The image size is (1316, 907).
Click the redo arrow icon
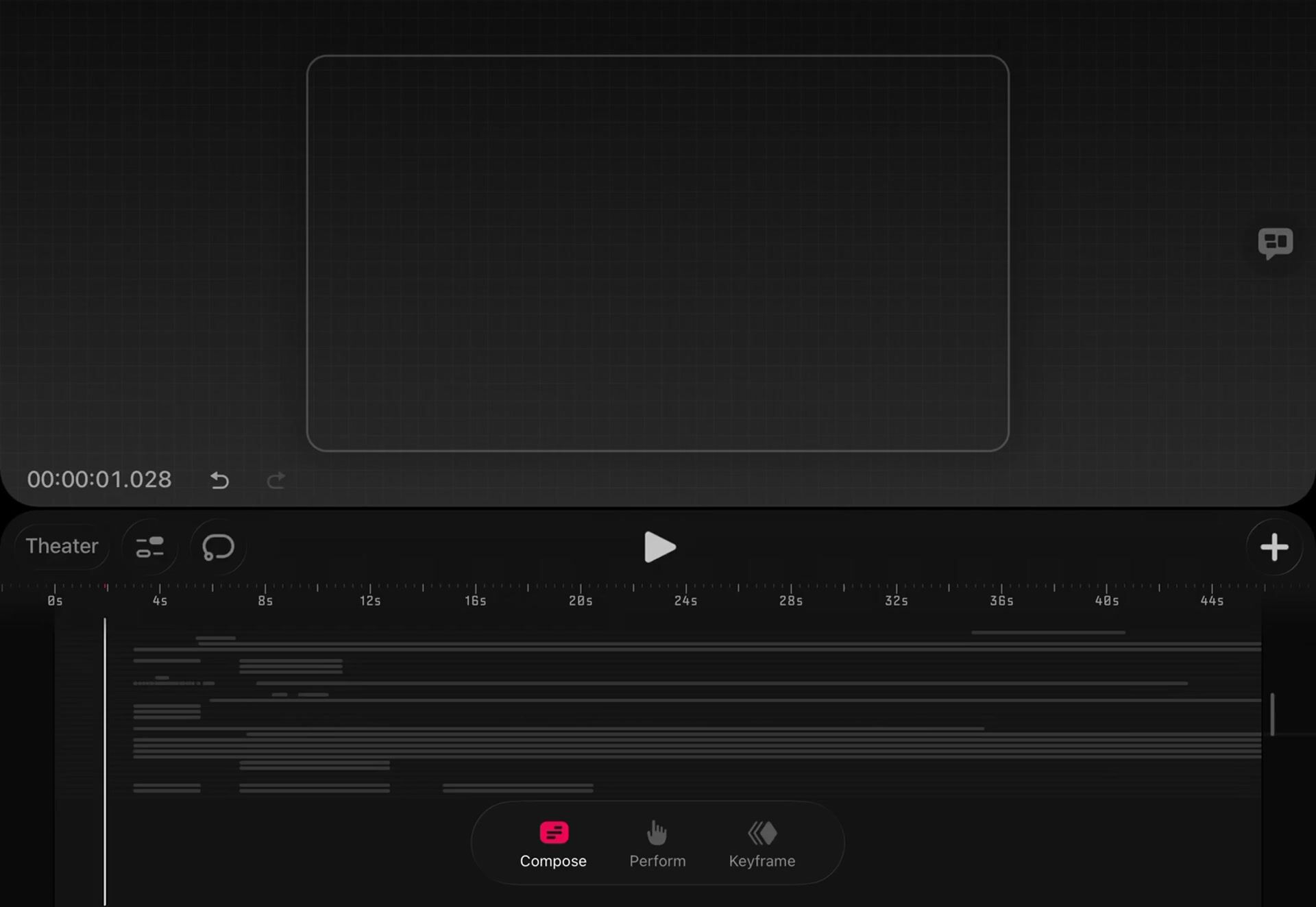point(276,480)
